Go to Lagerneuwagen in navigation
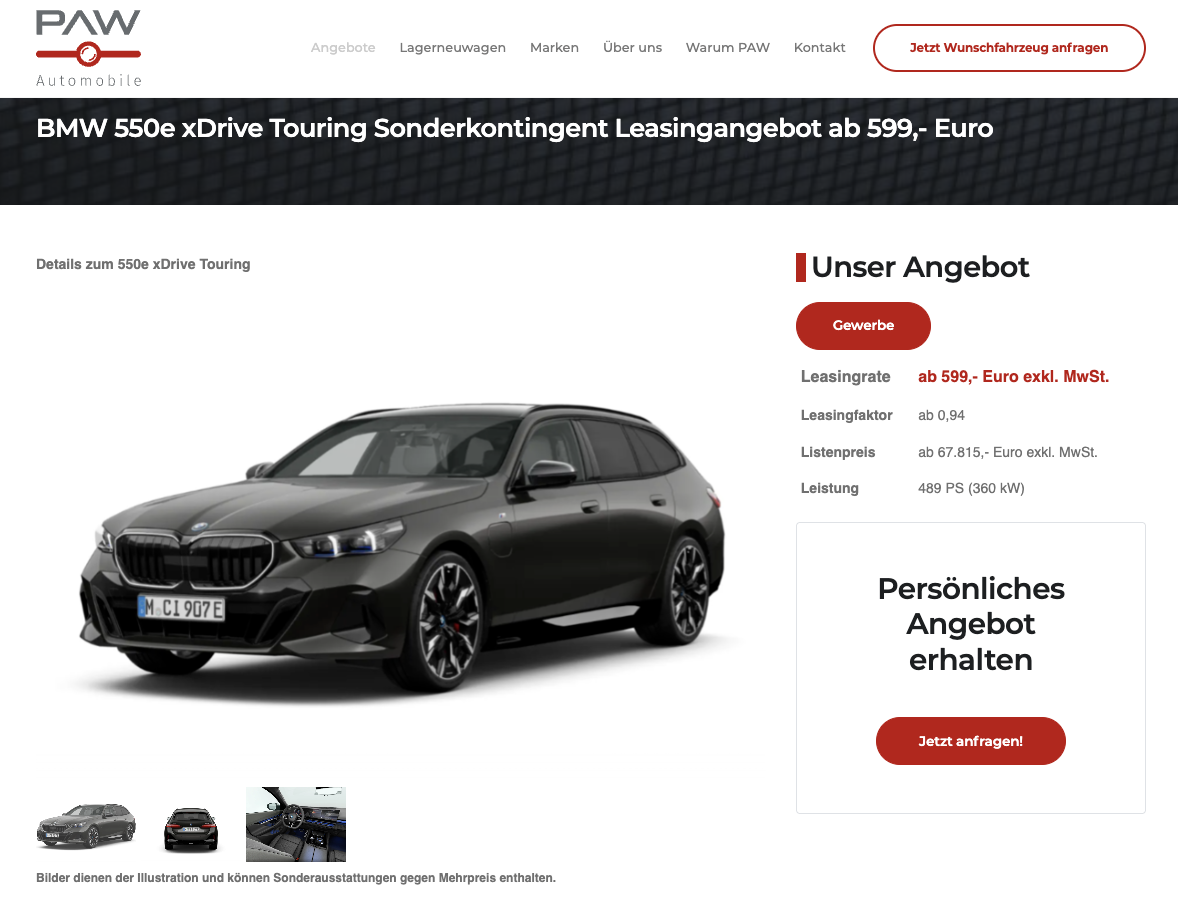1178x912 pixels. 452,47
